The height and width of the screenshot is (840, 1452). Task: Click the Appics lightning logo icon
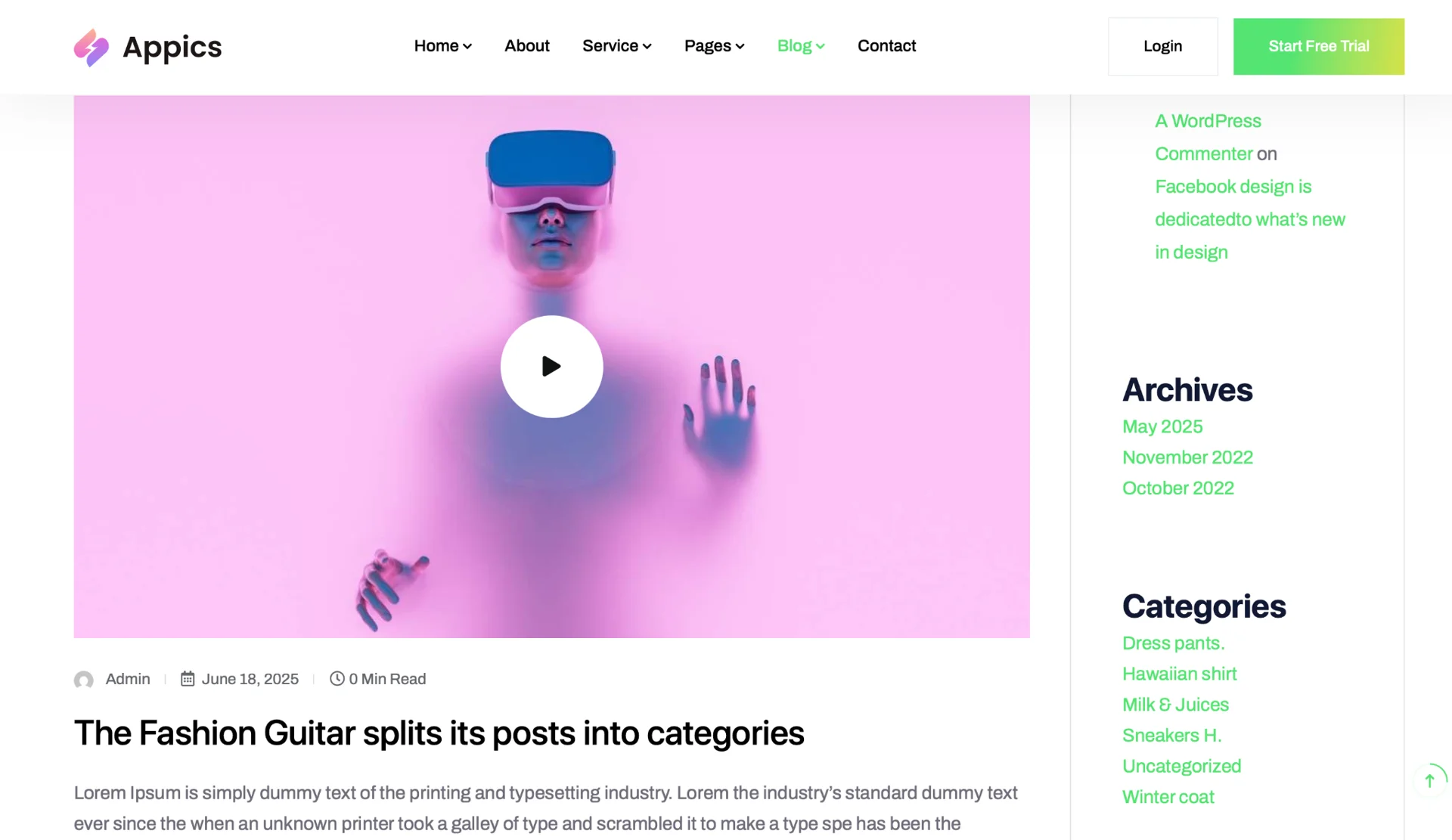[92, 47]
